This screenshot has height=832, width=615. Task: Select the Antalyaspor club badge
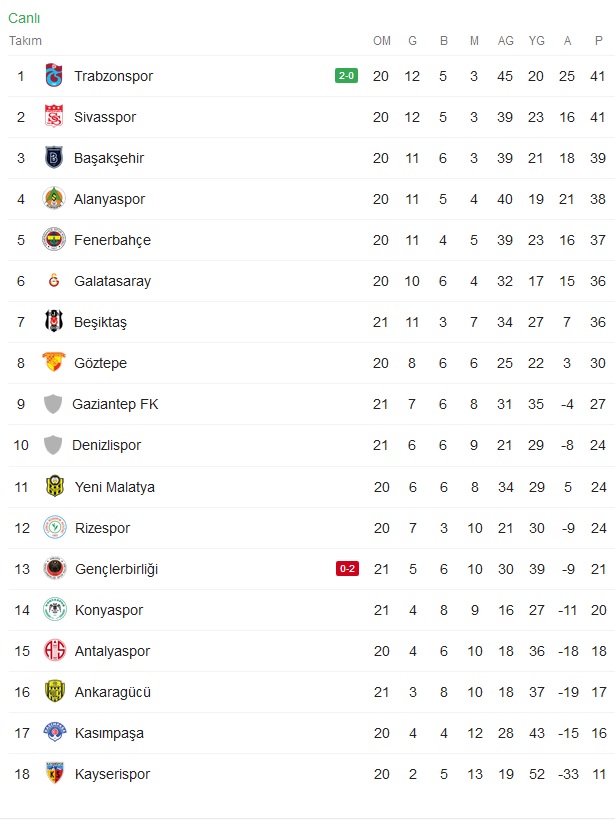point(55,651)
